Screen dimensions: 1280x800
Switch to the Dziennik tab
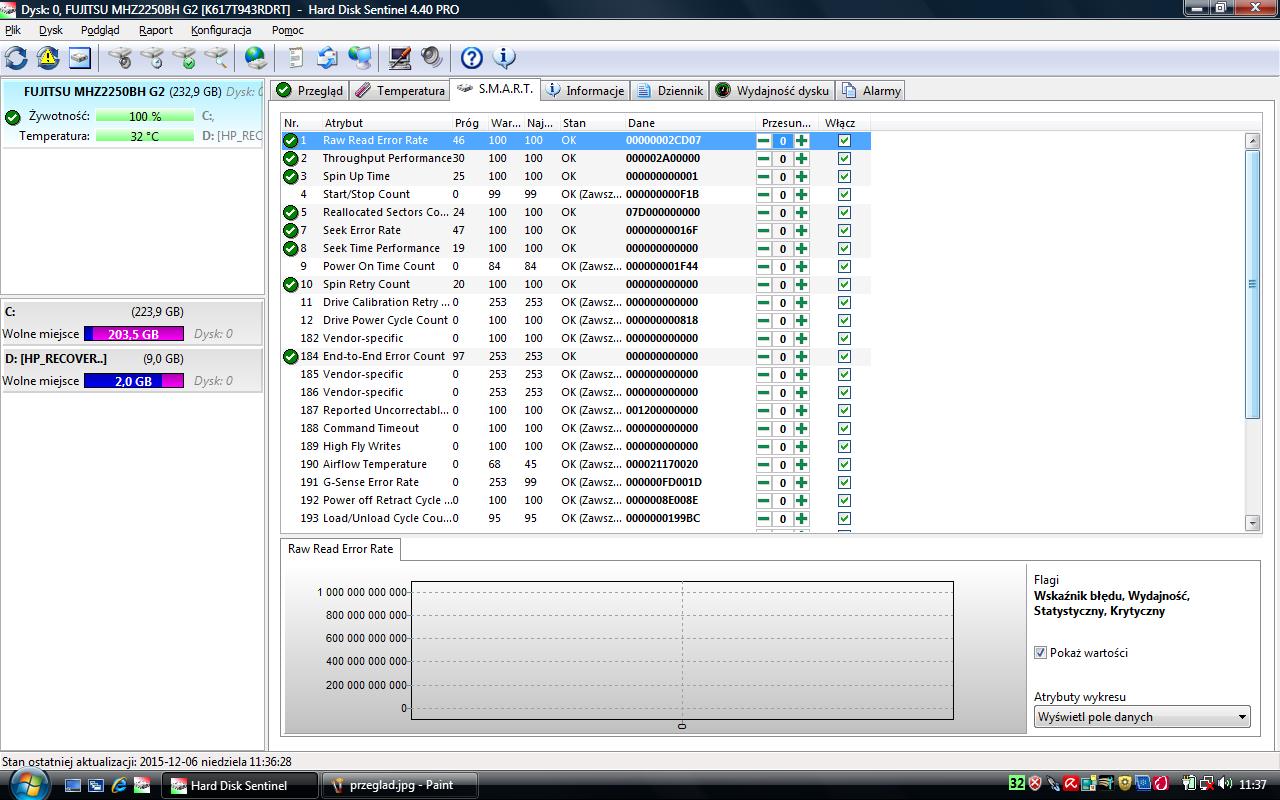coord(670,91)
